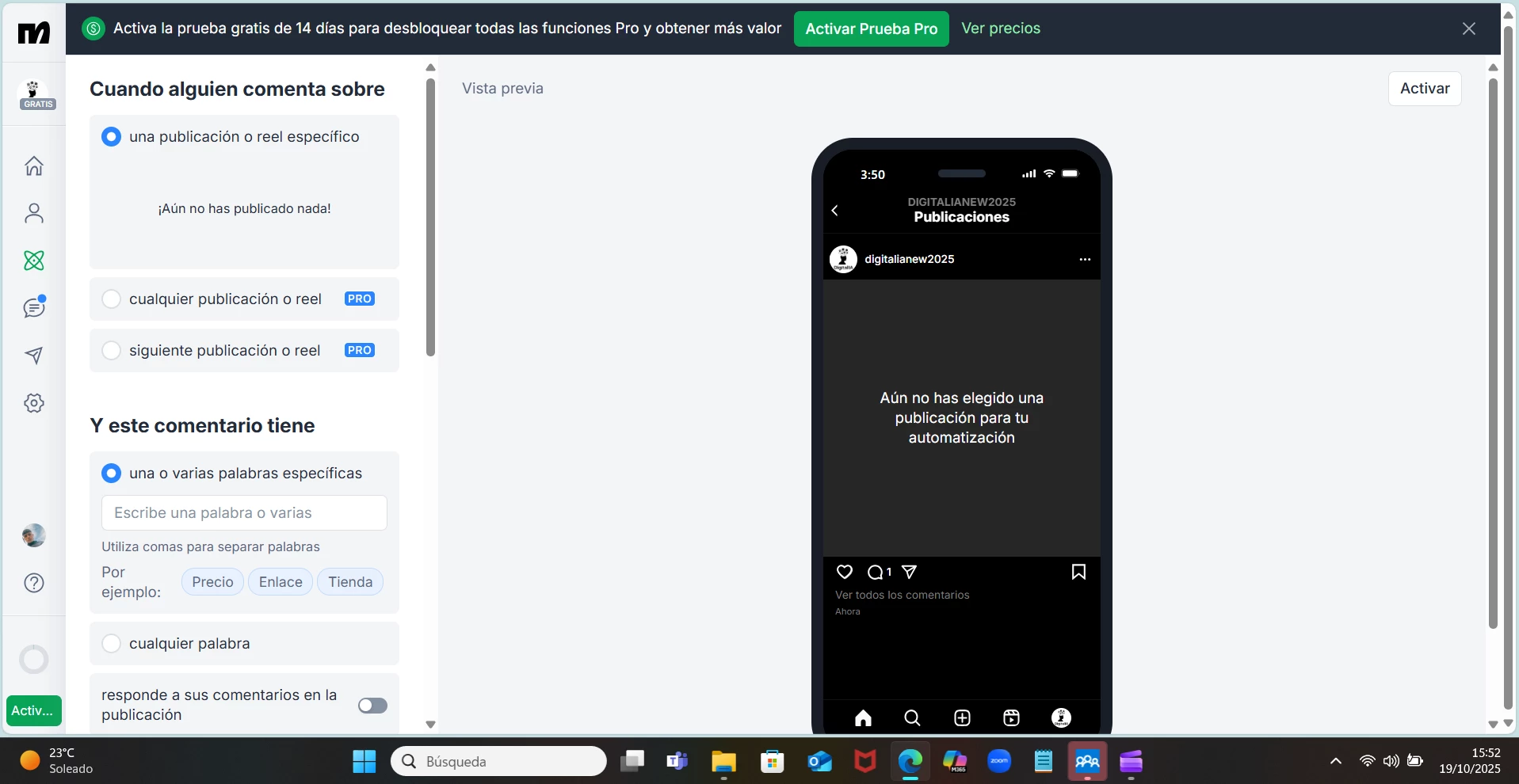Select 'cualquier publicación o reel' radio option
1519x784 pixels.
[x=112, y=299]
